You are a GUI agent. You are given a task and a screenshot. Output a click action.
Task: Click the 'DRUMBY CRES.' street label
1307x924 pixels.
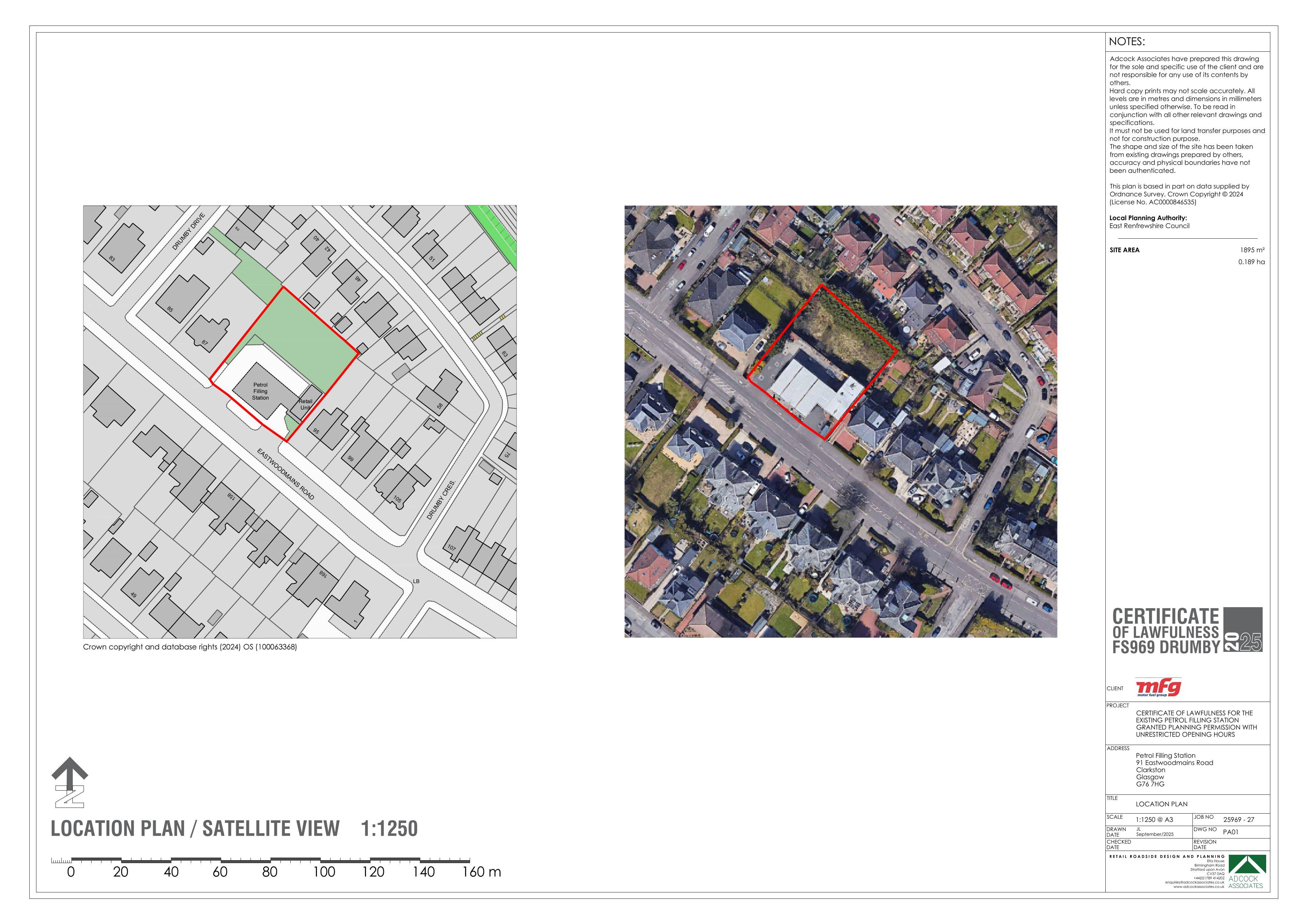(x=441, y=499)
